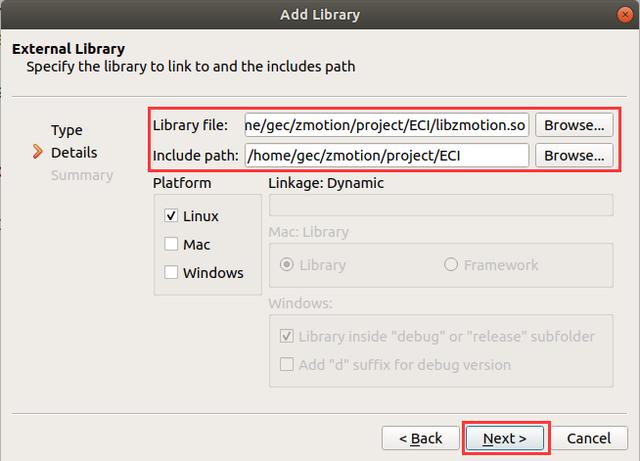Click the orange Details step arrow

(x=38, y=152)
